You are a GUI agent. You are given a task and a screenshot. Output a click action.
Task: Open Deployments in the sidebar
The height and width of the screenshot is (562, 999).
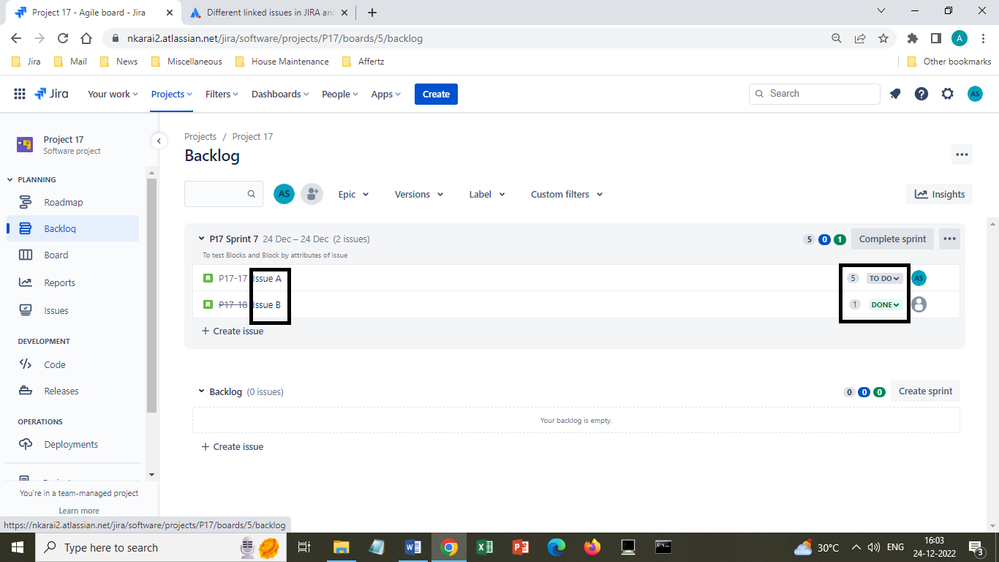(73, 444)
